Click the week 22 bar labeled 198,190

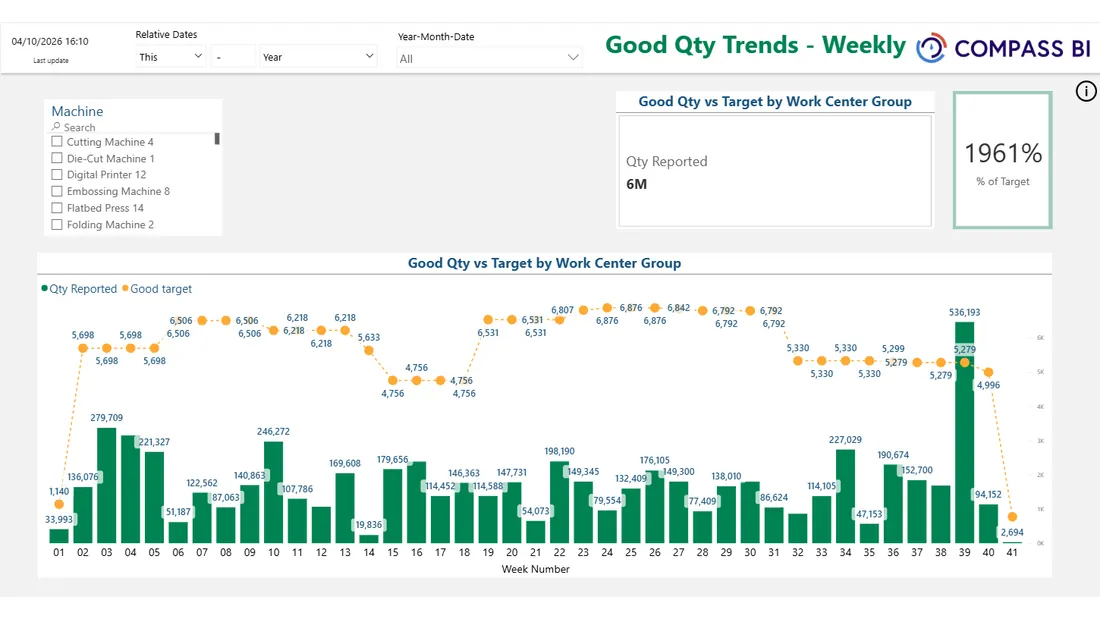[x=559, y=502]
